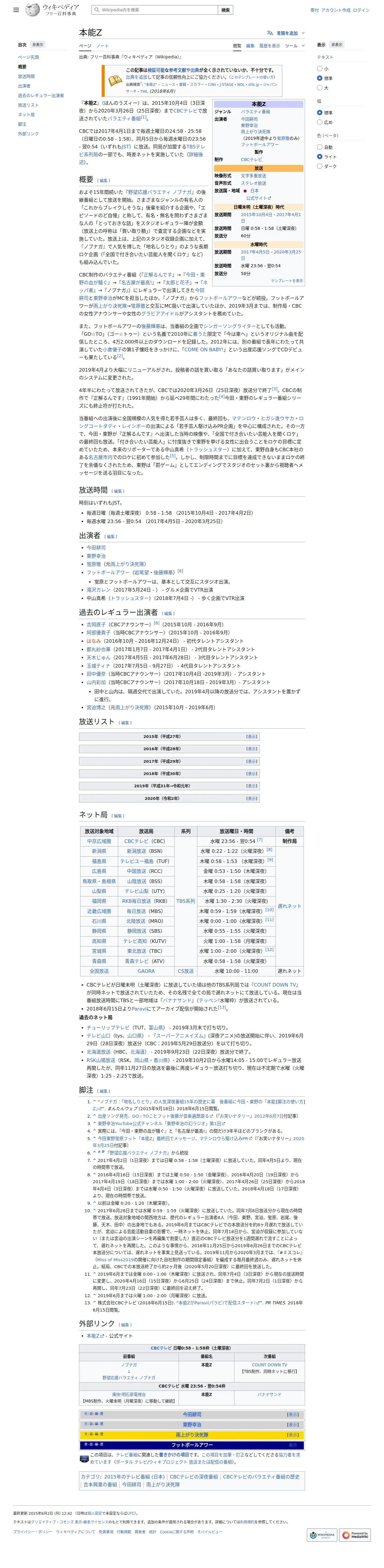The height and width of the screenshot is (1568, 384).
Task: Click the Wikimedia project badge
Action: coord(322,1534)
